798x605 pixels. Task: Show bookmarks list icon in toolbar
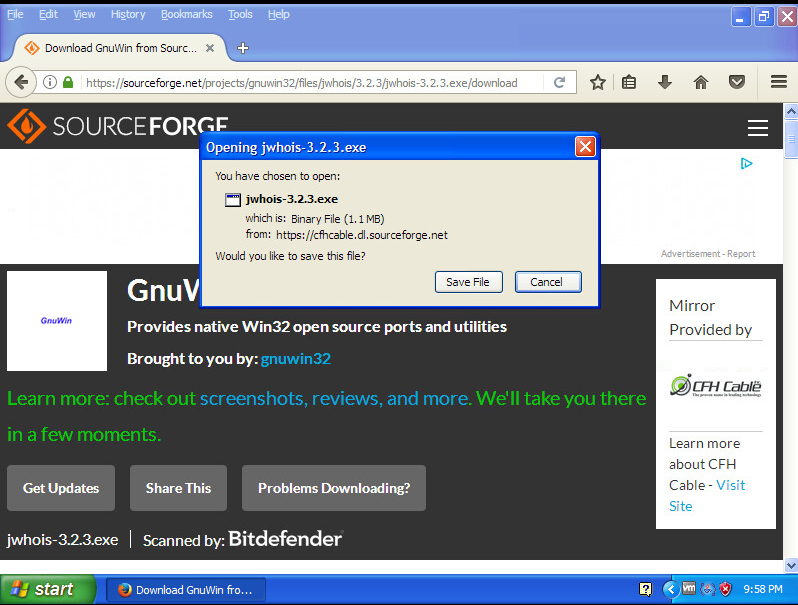click(629, 82)
